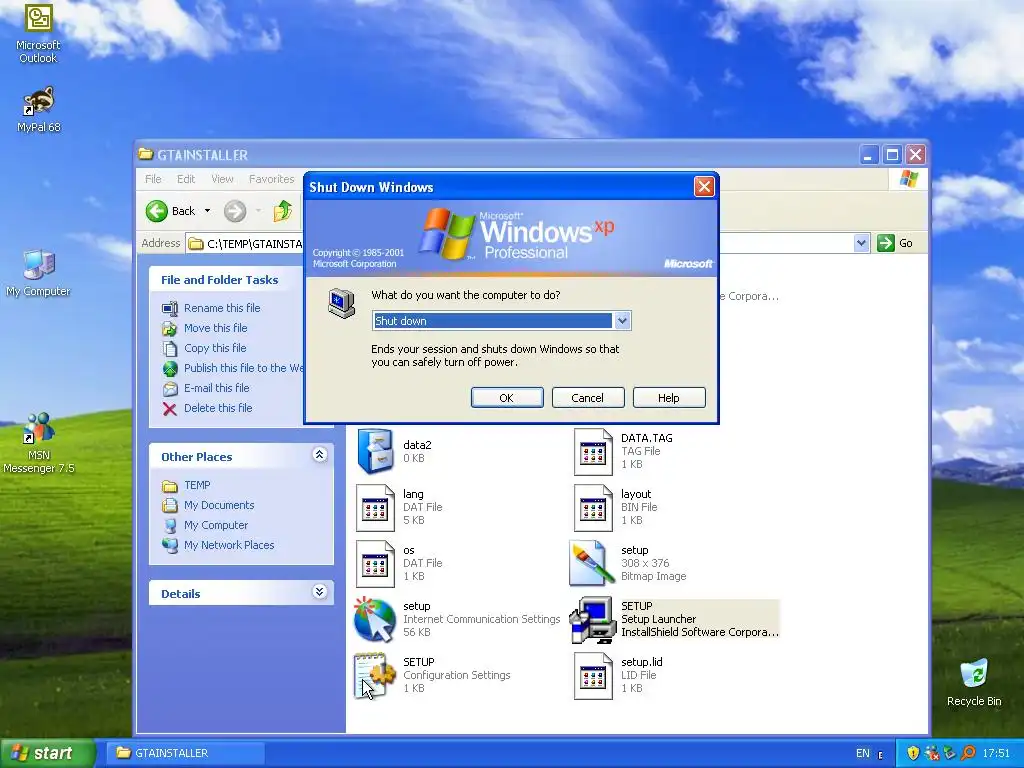Open the MyPal 68 desktop shortcut

[x=39, y=102]
